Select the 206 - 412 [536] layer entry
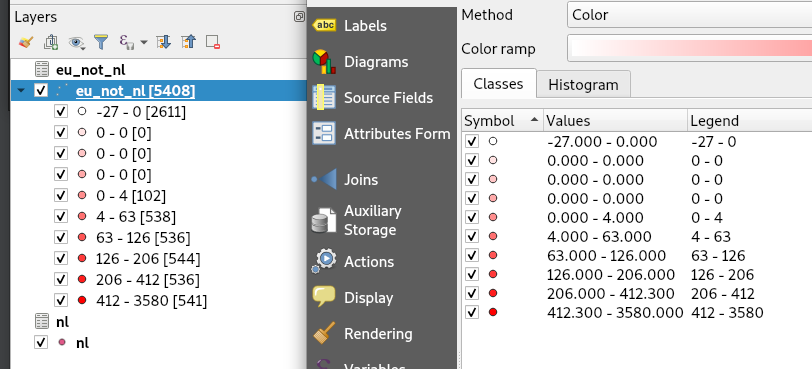 (148, 279)
